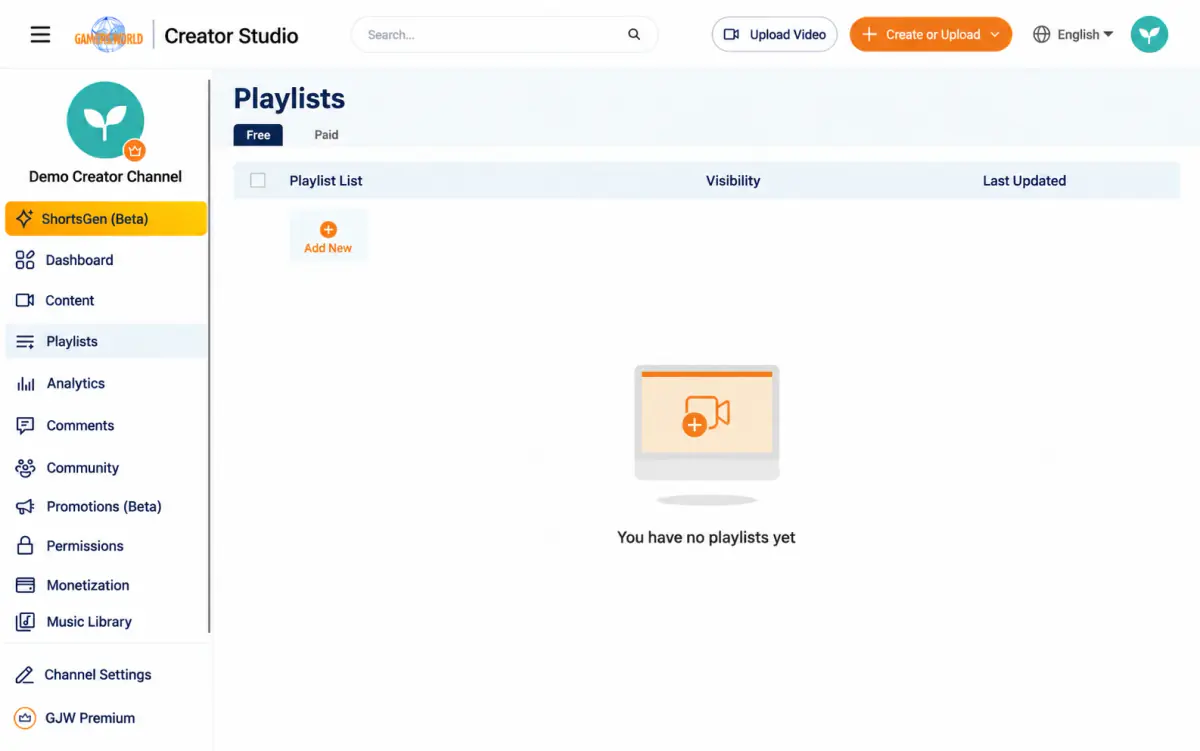Click the GJW Premium crown icon

[x=25, y=718]
